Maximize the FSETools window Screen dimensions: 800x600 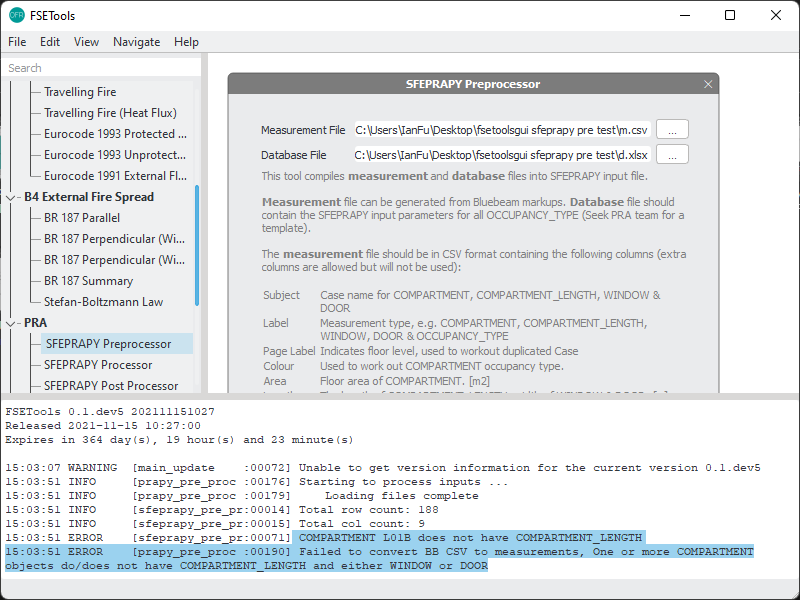[730, 15]
